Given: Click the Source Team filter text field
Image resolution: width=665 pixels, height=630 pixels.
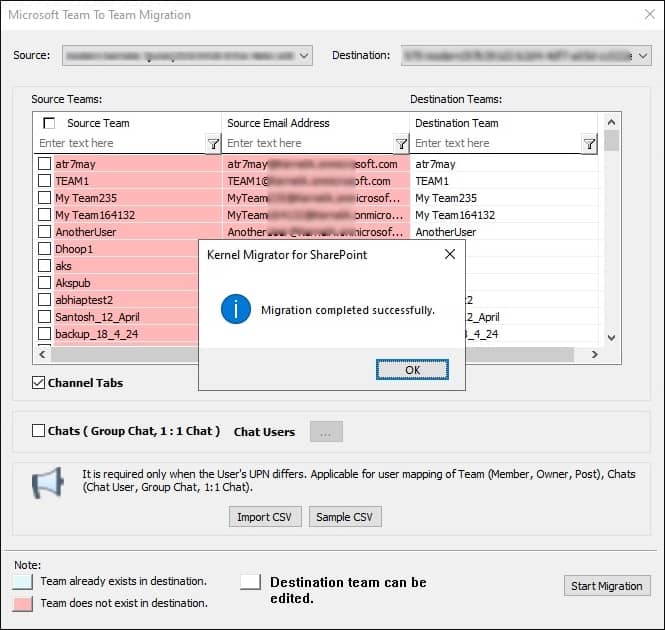Looking at the screenshot, I should 120,144.
